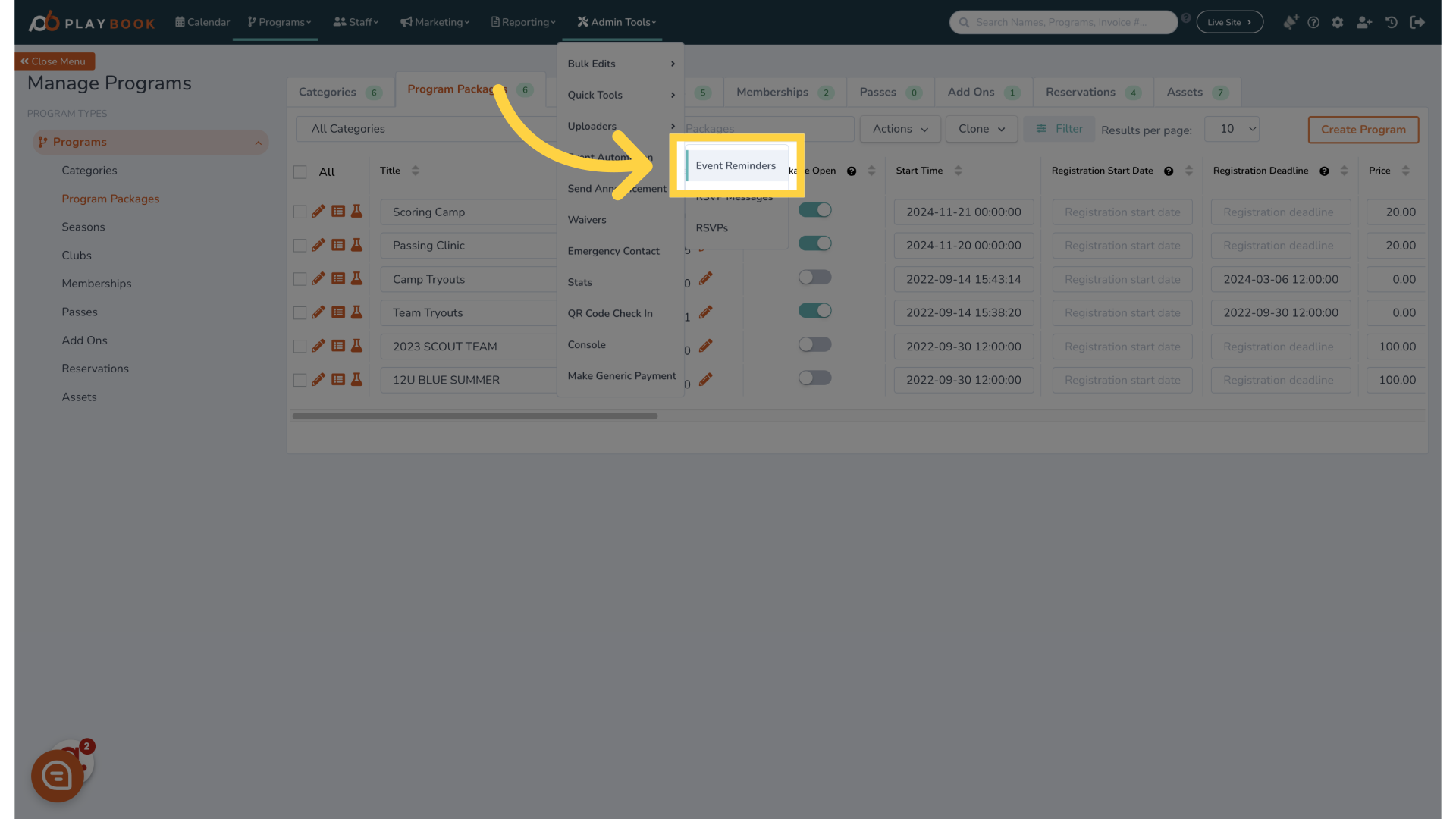Toggle the Open switch for Scoring Camp
Screen dimensions: 1456x819
(815, 210)
